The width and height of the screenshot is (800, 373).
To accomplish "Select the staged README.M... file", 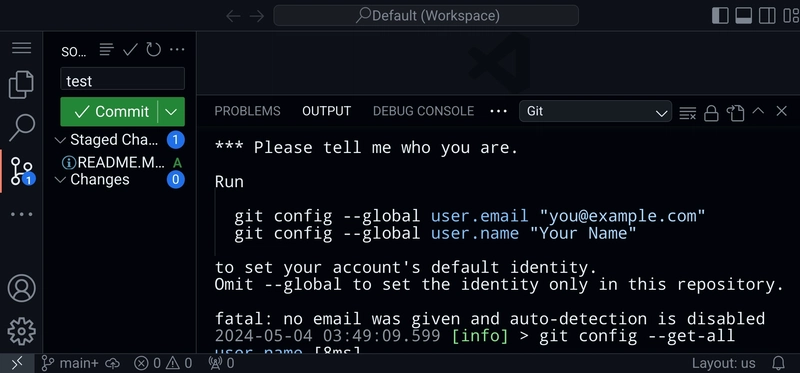I will pos(120,162).
